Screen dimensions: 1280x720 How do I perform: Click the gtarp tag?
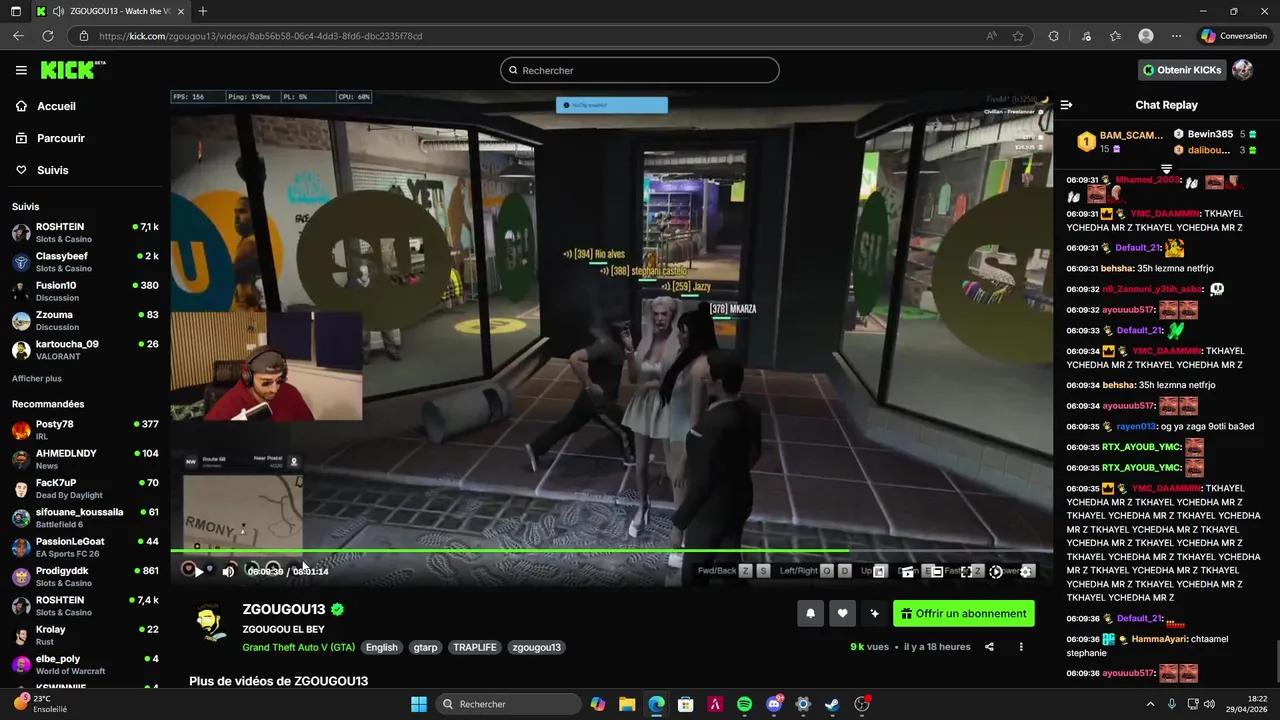point(425,647)
